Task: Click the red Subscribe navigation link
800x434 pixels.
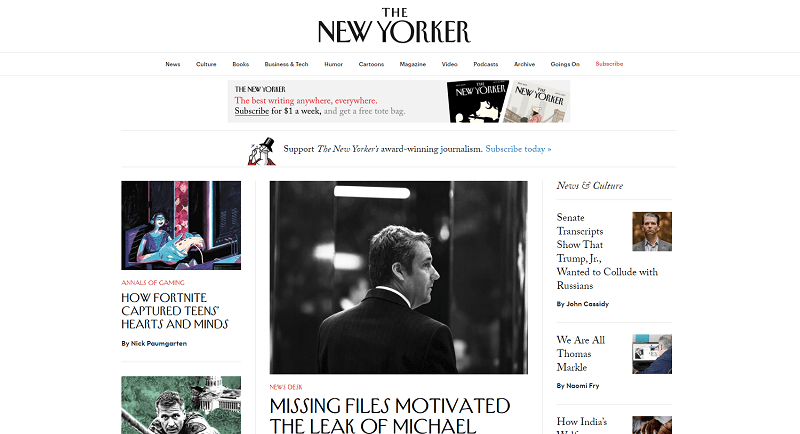Action: [609, 64]
